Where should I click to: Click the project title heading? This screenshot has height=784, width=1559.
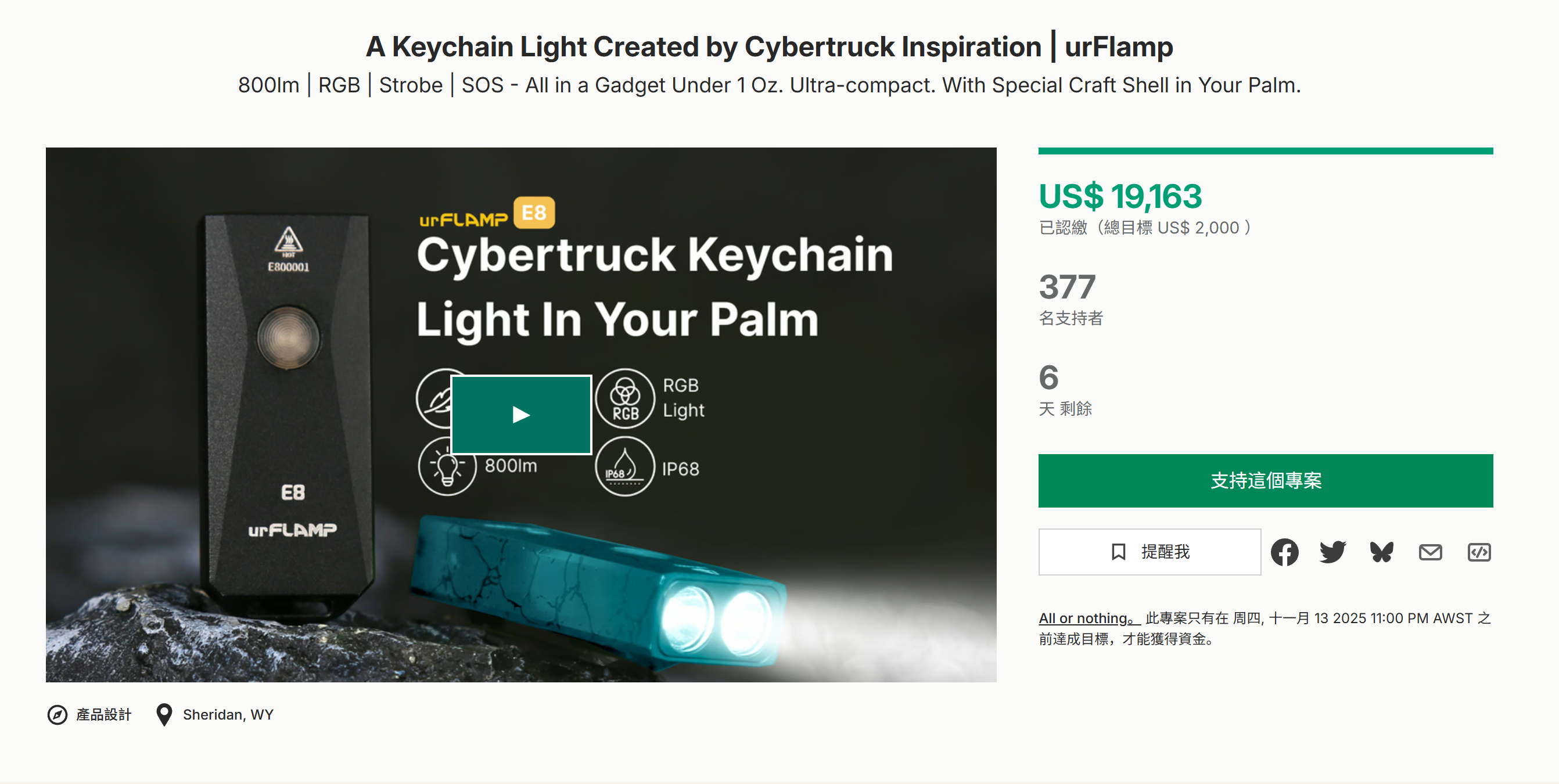pyautogui.click(x=768, y=46)
